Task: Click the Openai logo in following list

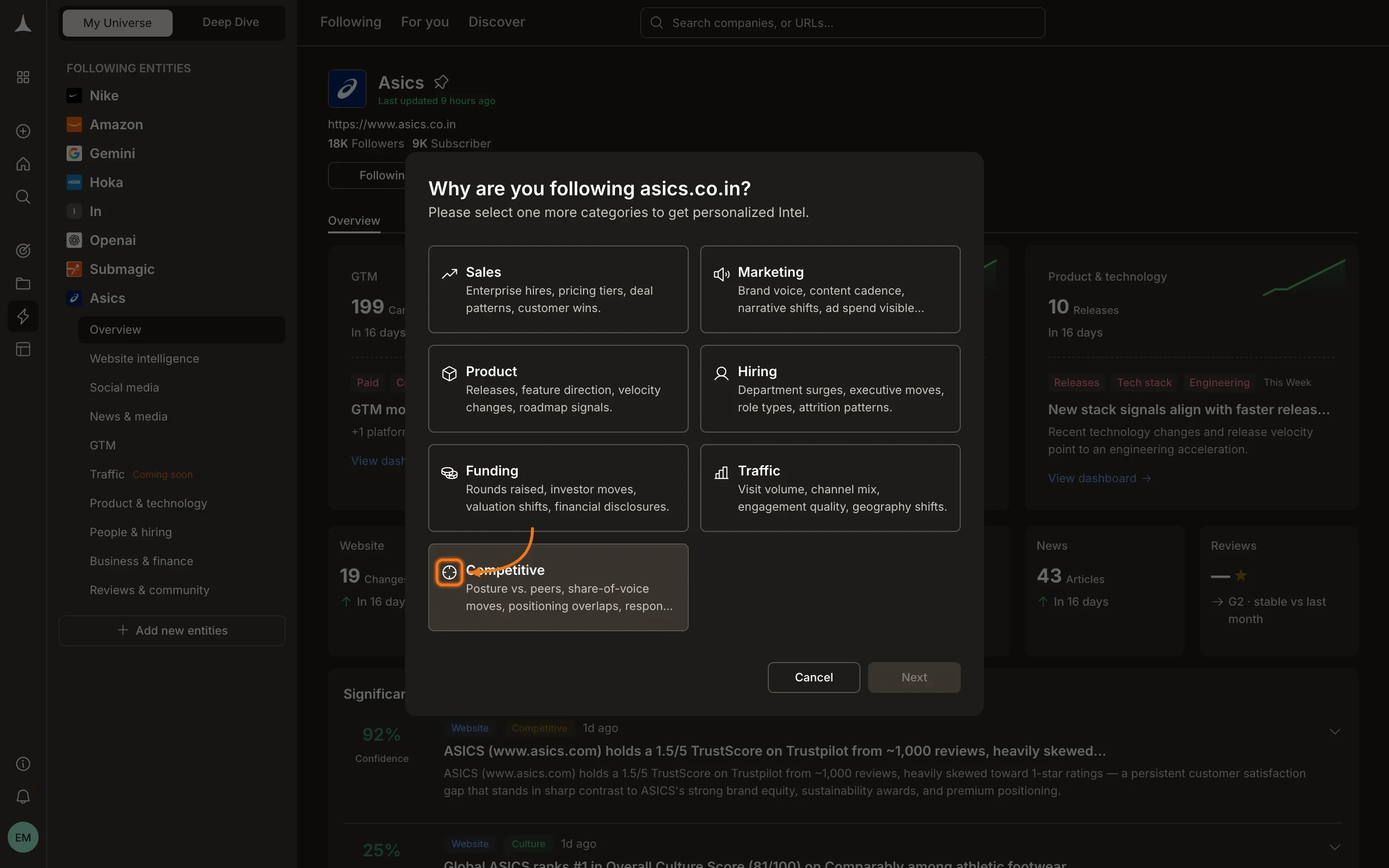Action: pyautogui.click(x=74, y=240)
